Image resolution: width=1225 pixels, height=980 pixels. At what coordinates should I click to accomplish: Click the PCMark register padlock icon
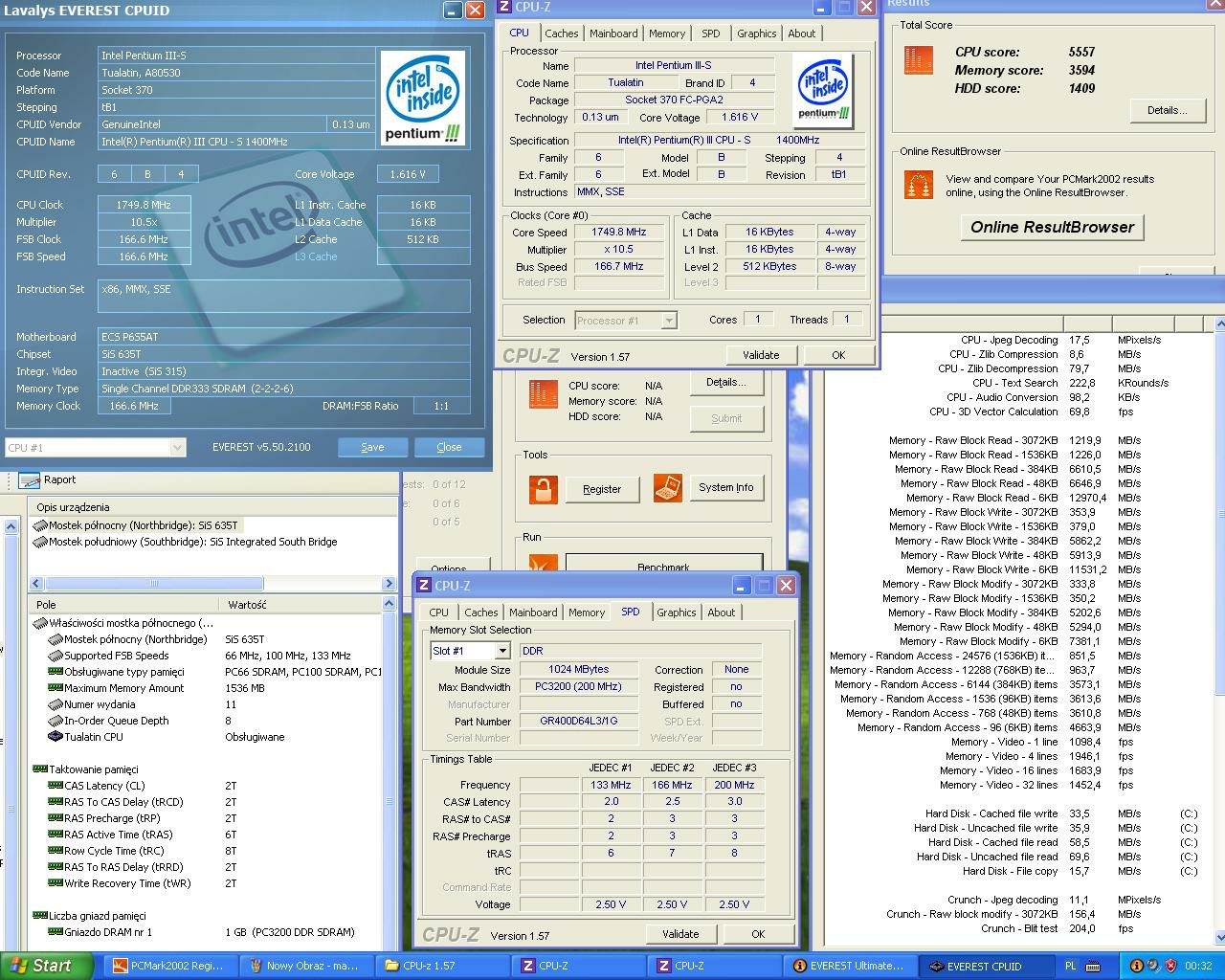point(543,489)
